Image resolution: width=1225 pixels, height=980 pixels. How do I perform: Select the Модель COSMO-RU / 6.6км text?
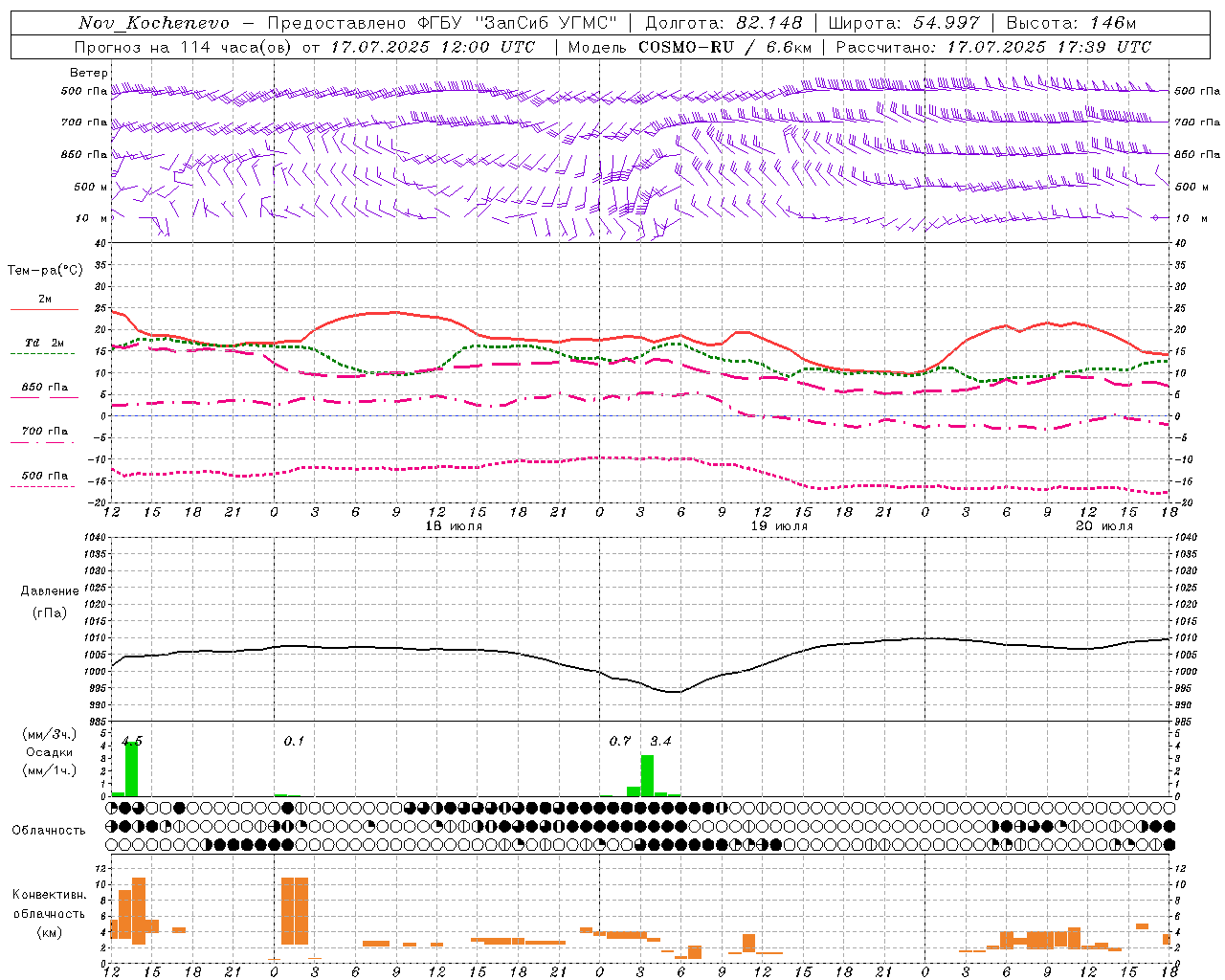click(x=690, y=47)
